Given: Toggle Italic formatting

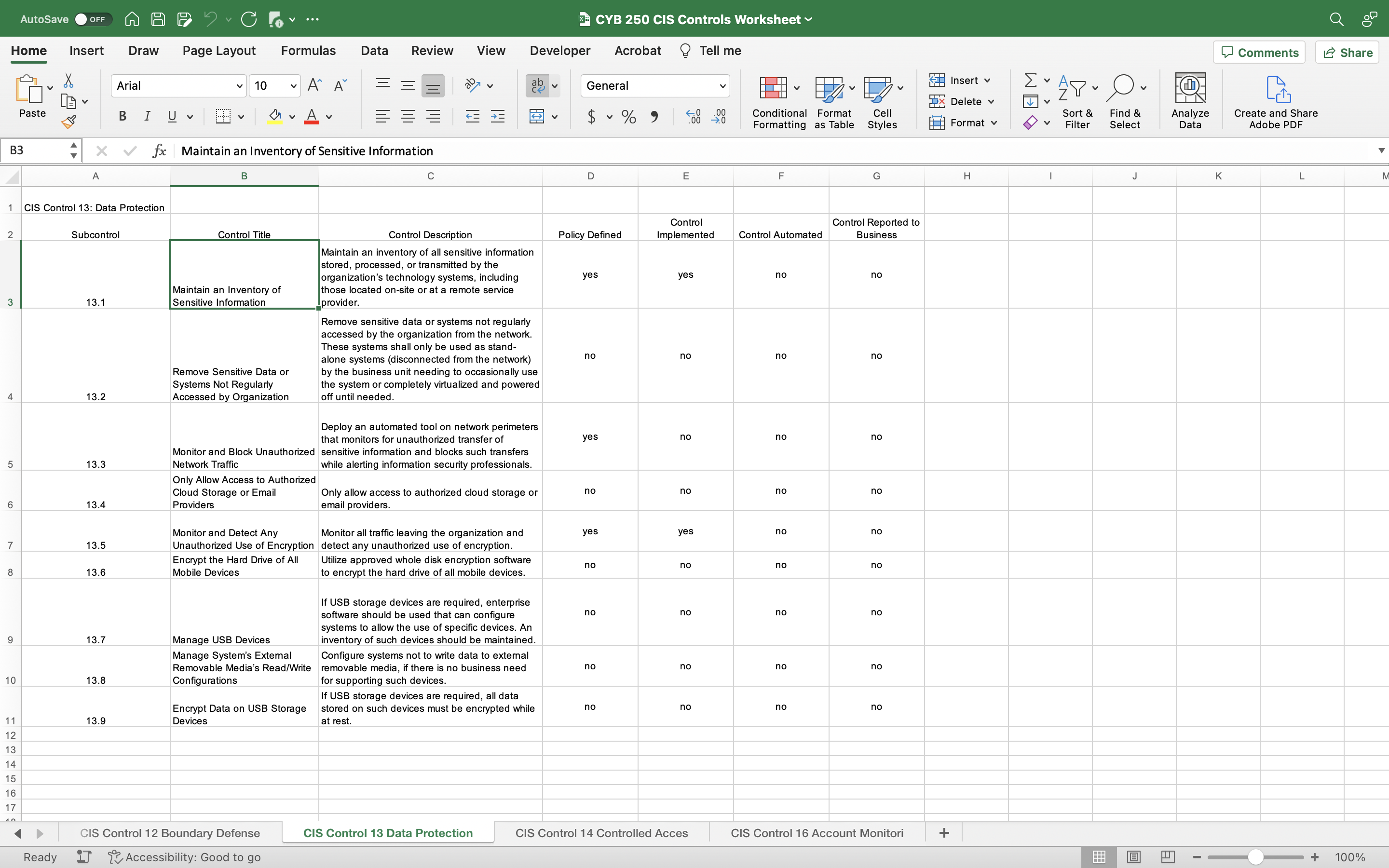Looking at the screenshot, I should tap(147, 117).
